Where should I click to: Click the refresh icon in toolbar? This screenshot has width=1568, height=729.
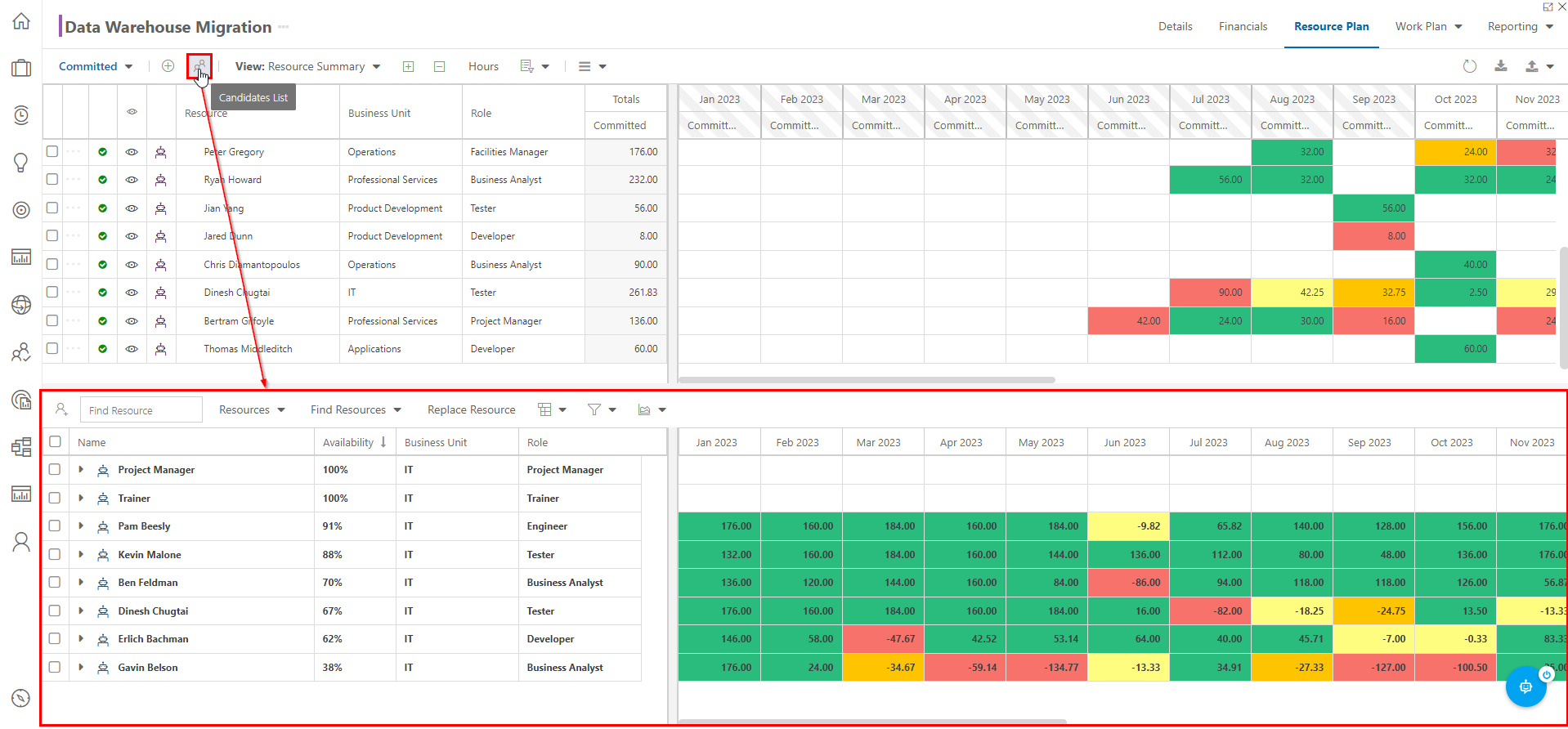(x=1469, y=66)
